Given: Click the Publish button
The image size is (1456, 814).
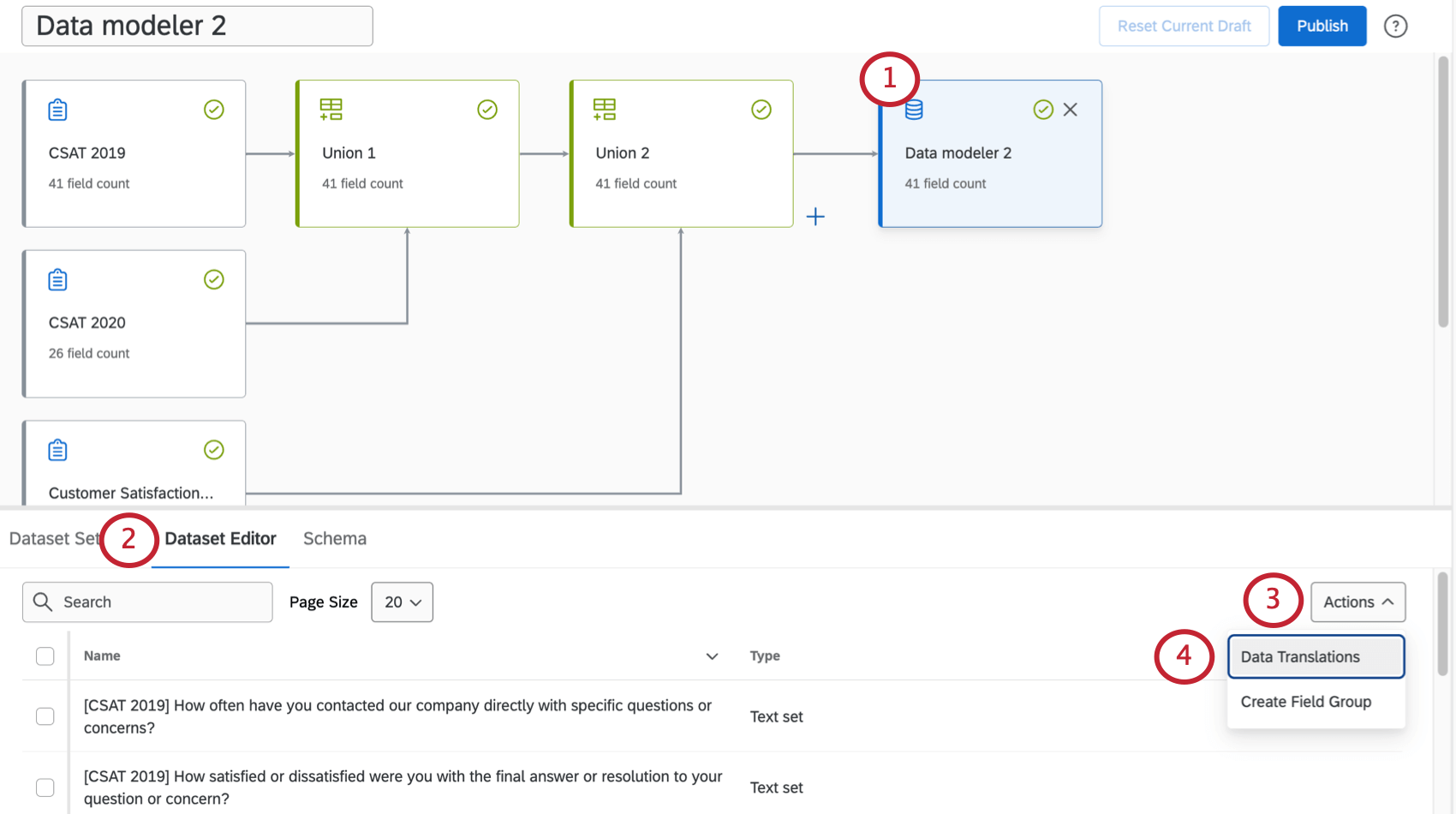Looking at the screenshot, I should 1322,26.
